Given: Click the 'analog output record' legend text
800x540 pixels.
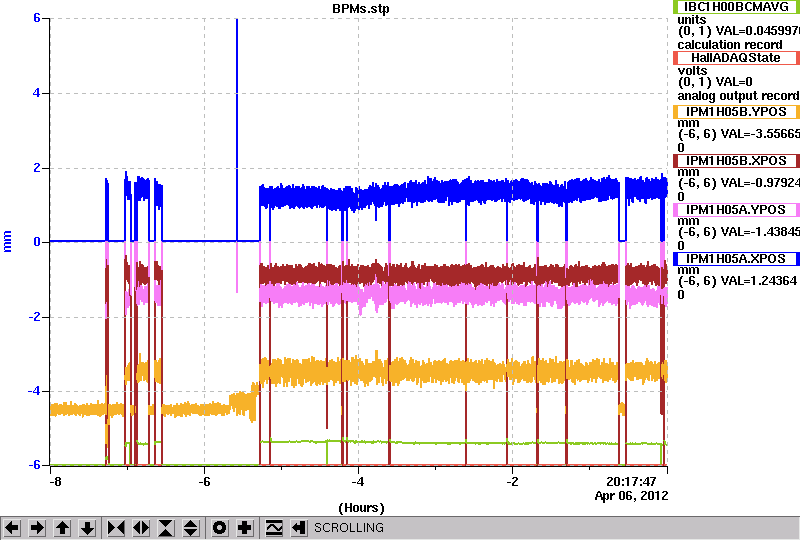Looking at the screenshot, I should 738,96.
